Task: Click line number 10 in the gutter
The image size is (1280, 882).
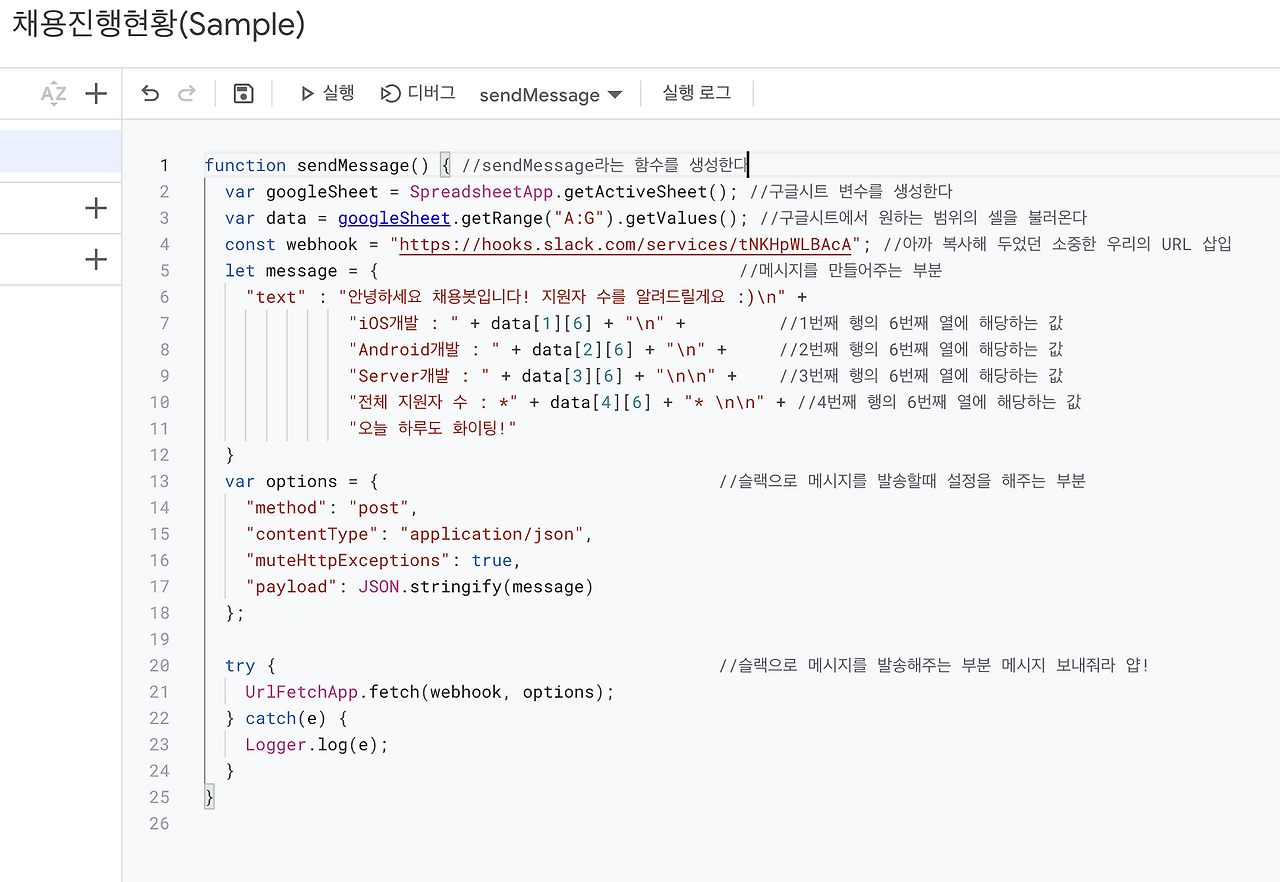Action: [159, 401]
